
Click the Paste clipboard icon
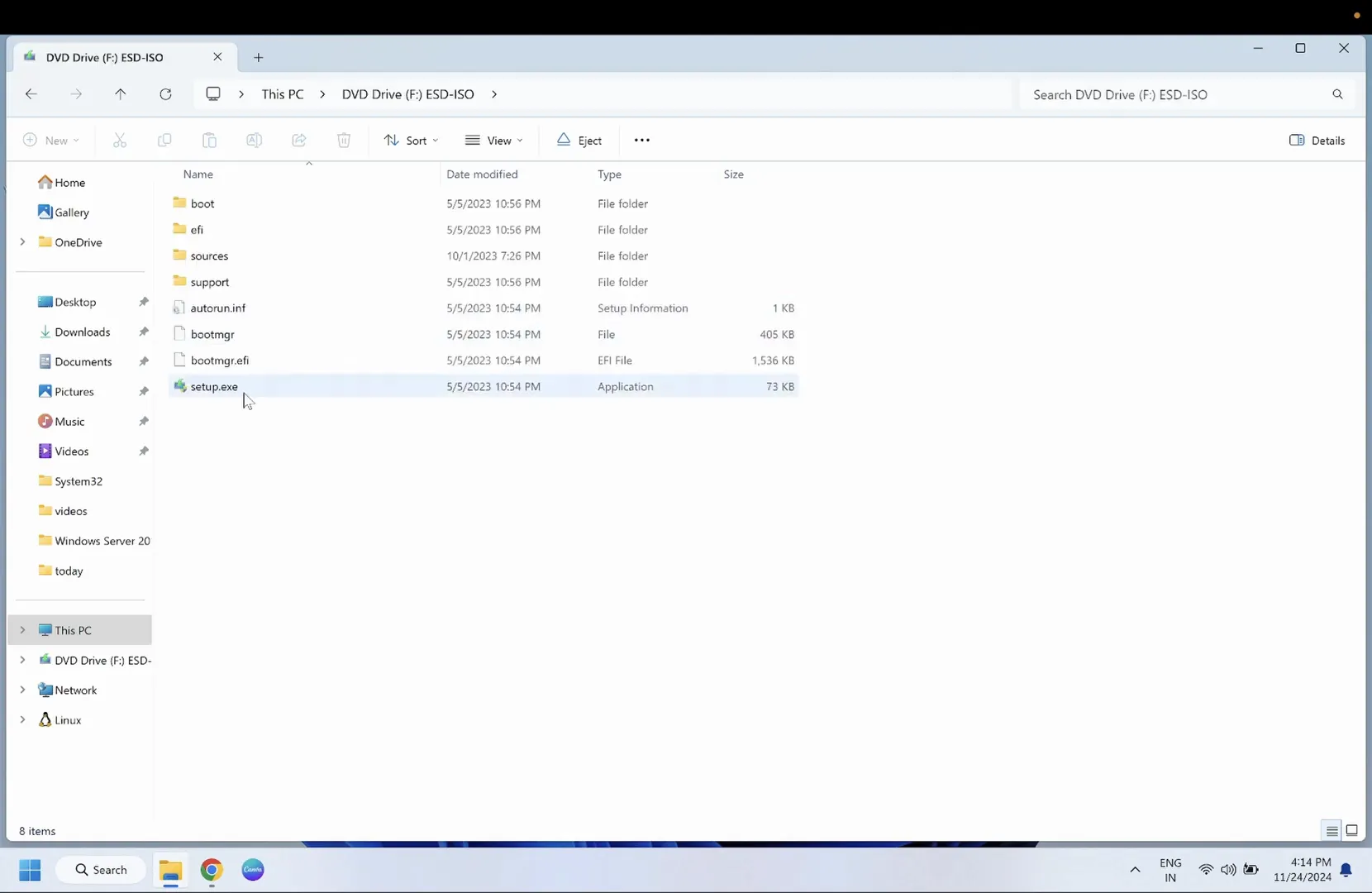click(209, 141)
